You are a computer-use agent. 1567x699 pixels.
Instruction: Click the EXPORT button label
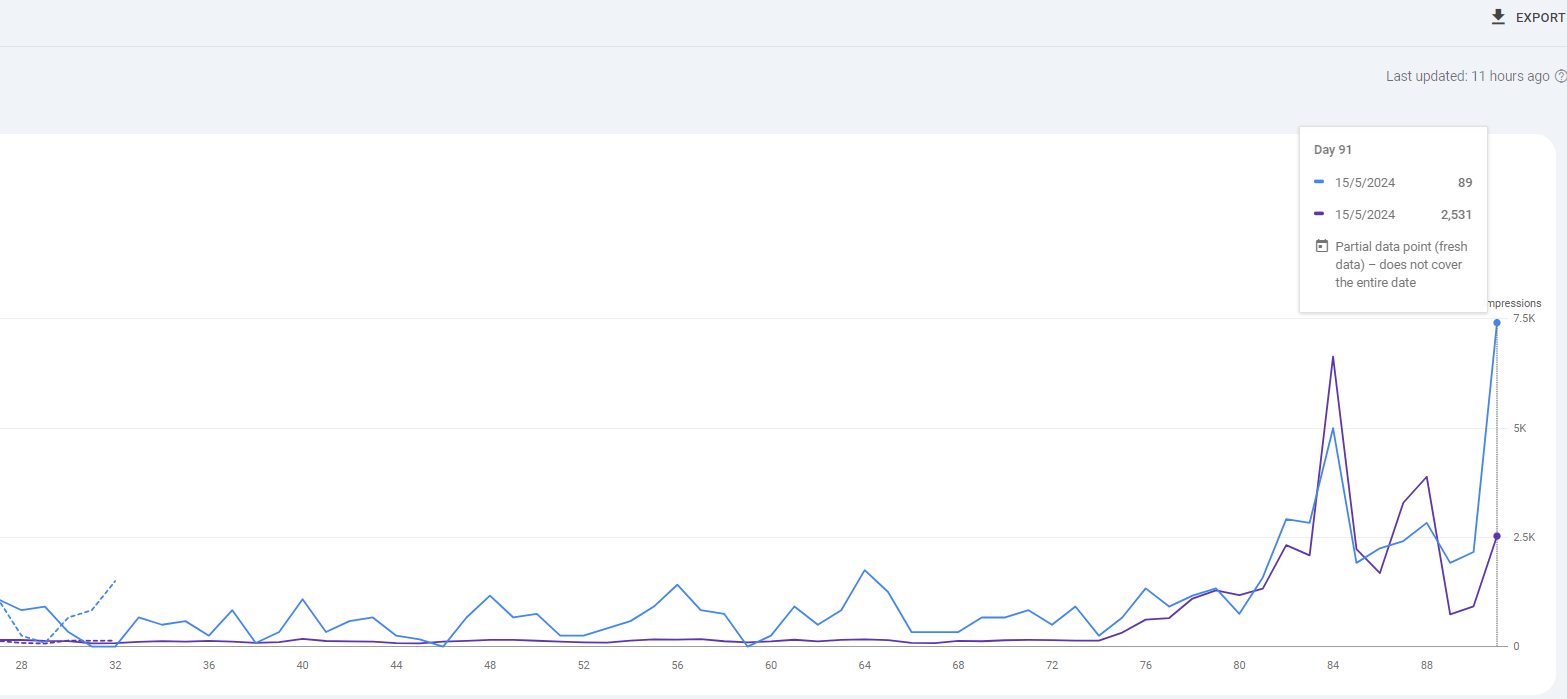click(x=1540, y=18)
